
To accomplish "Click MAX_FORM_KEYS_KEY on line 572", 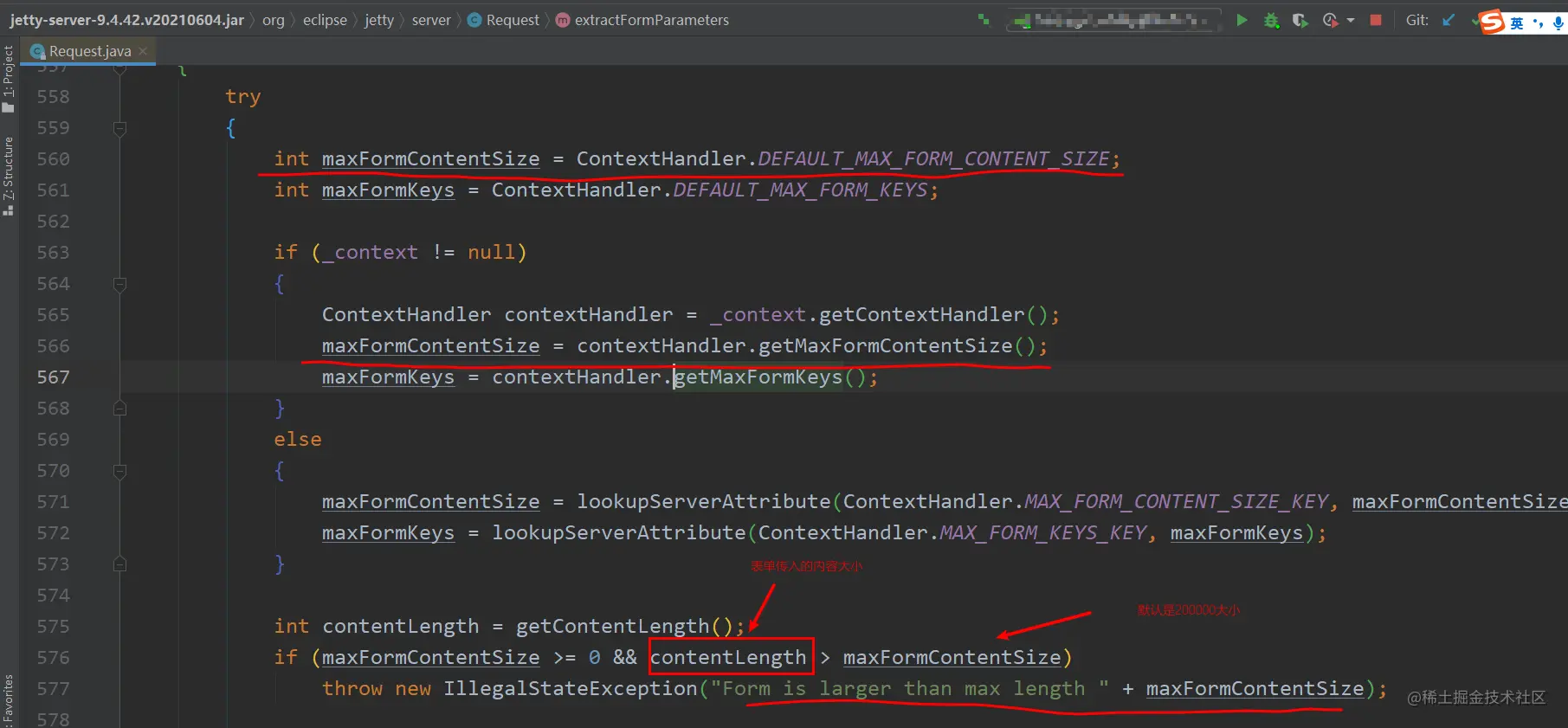I will click(1043, 533).
